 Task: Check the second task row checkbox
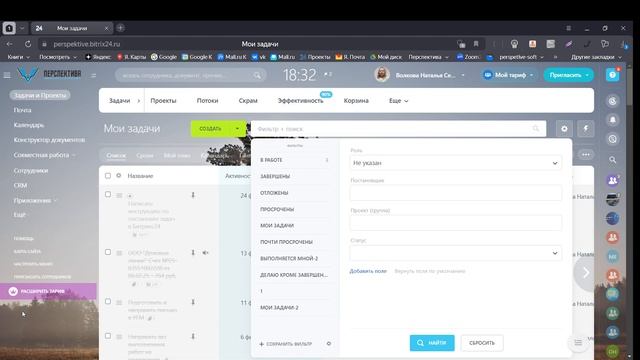(x=108, y=252)
